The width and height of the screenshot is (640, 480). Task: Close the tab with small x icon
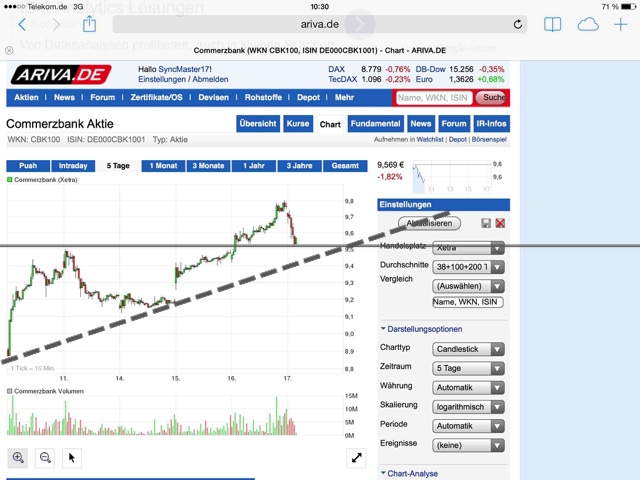[9, 50]
